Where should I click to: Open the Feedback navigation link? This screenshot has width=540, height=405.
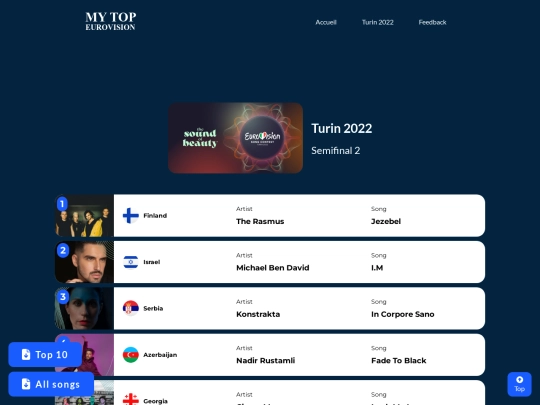pos(432,22)
